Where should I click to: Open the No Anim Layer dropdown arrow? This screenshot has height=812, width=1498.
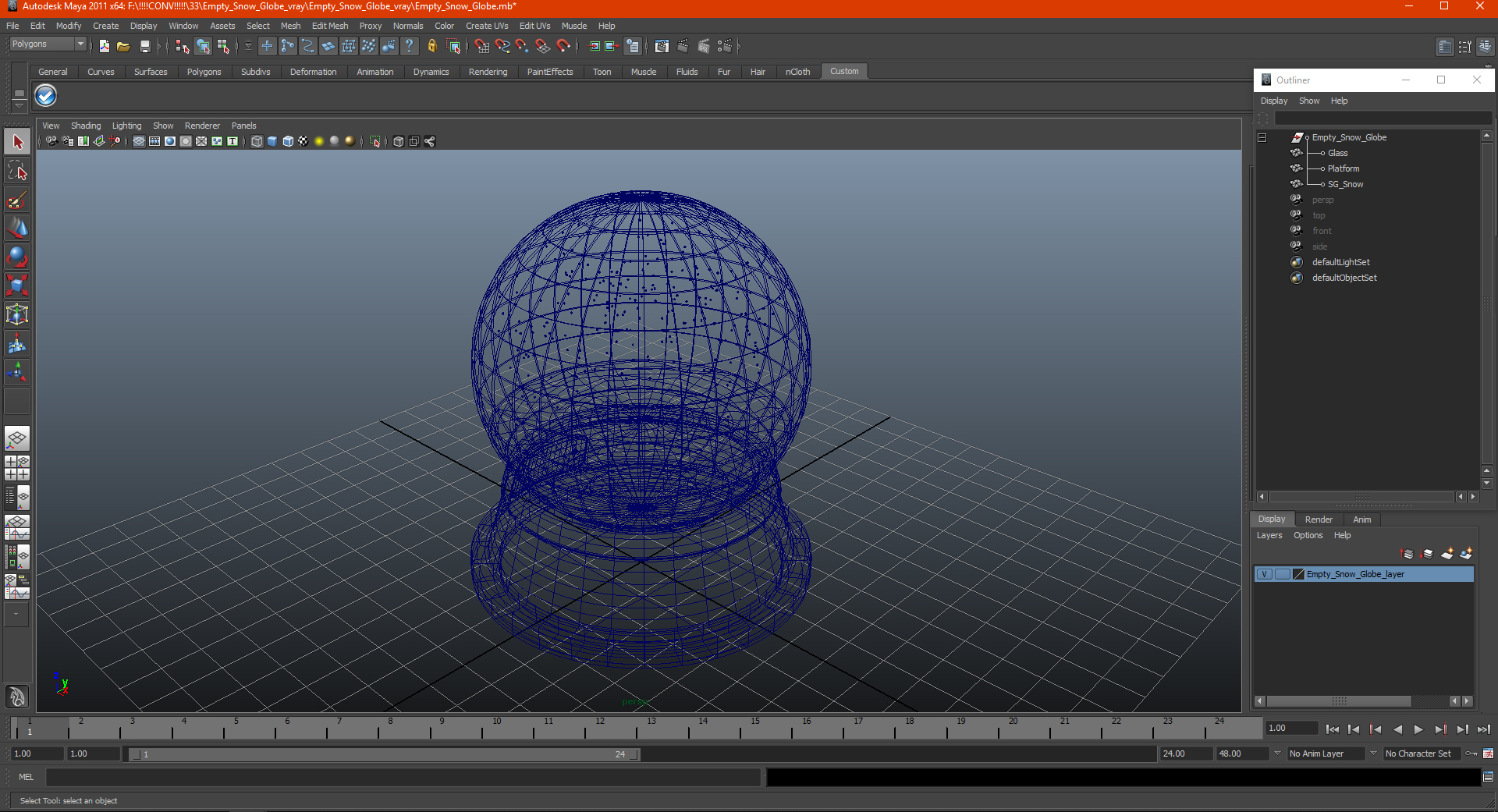pos(1277,753)
